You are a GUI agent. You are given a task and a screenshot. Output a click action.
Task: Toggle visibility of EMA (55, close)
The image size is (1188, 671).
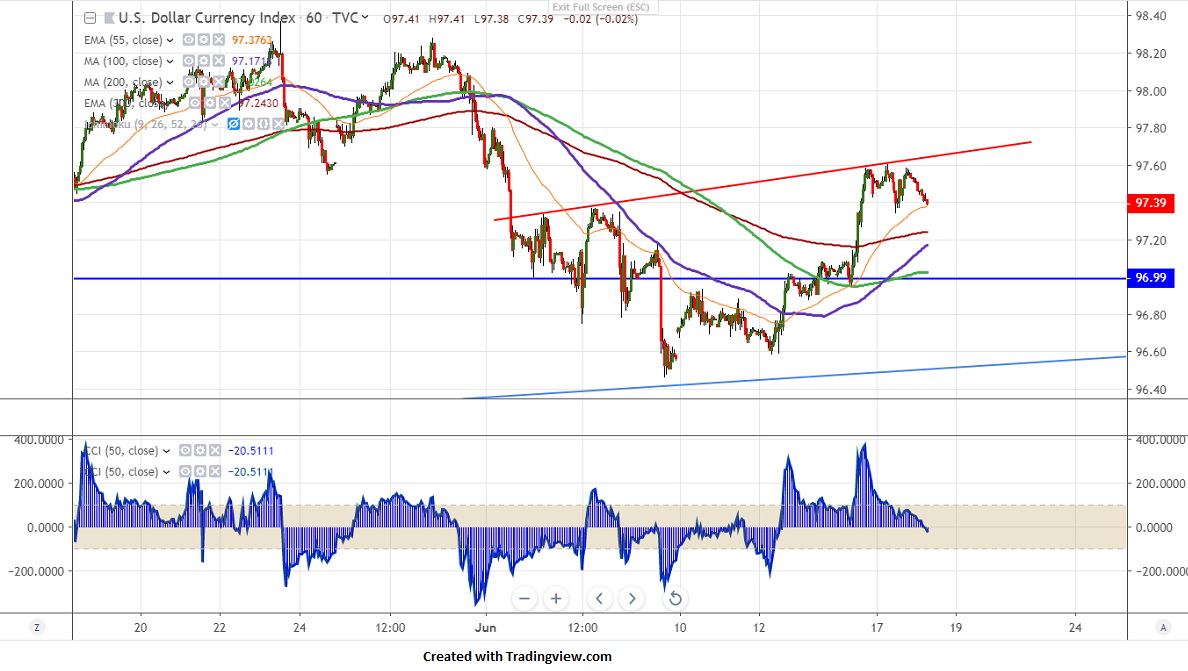pos(189,39)
